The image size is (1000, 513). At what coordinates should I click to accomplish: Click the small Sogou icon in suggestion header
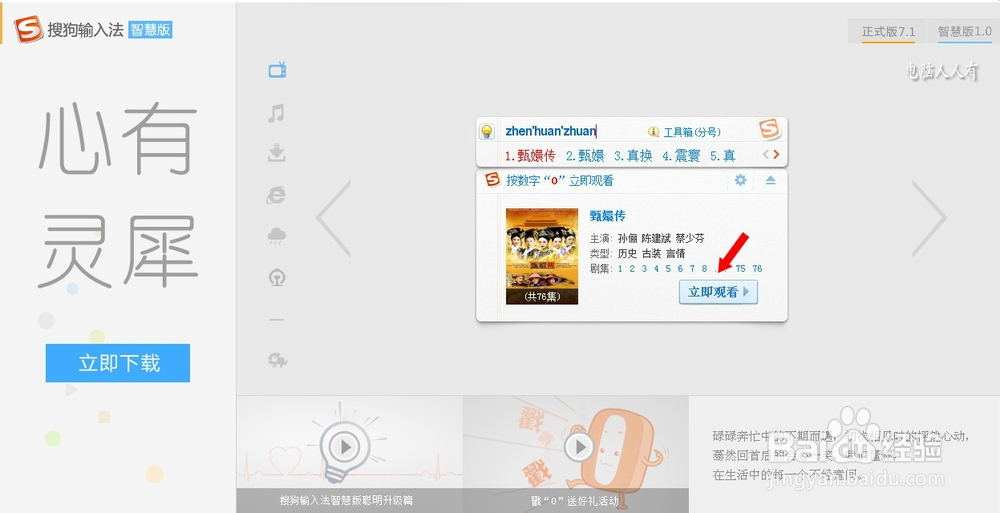pos(492,179)
